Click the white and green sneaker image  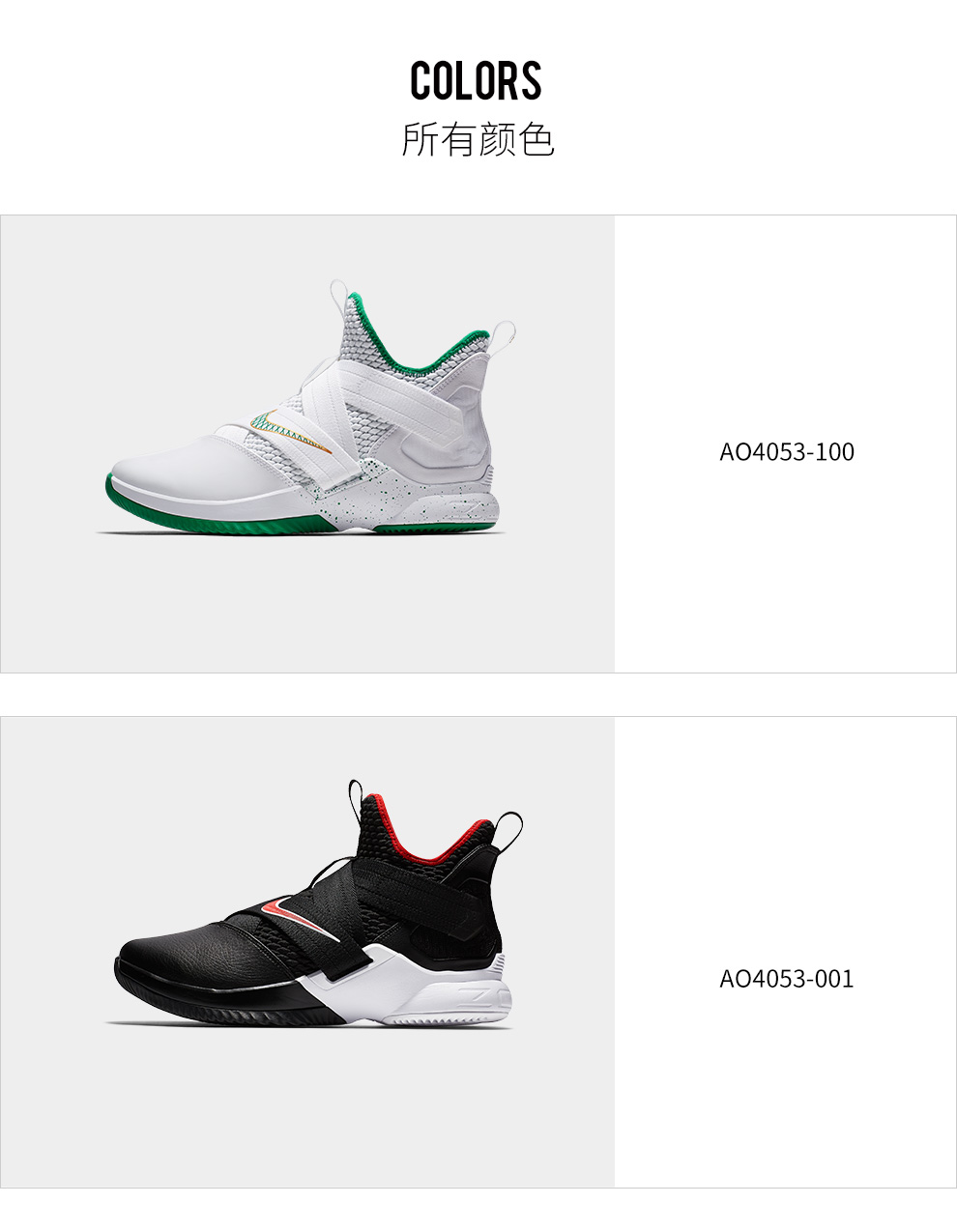(307, 407)
